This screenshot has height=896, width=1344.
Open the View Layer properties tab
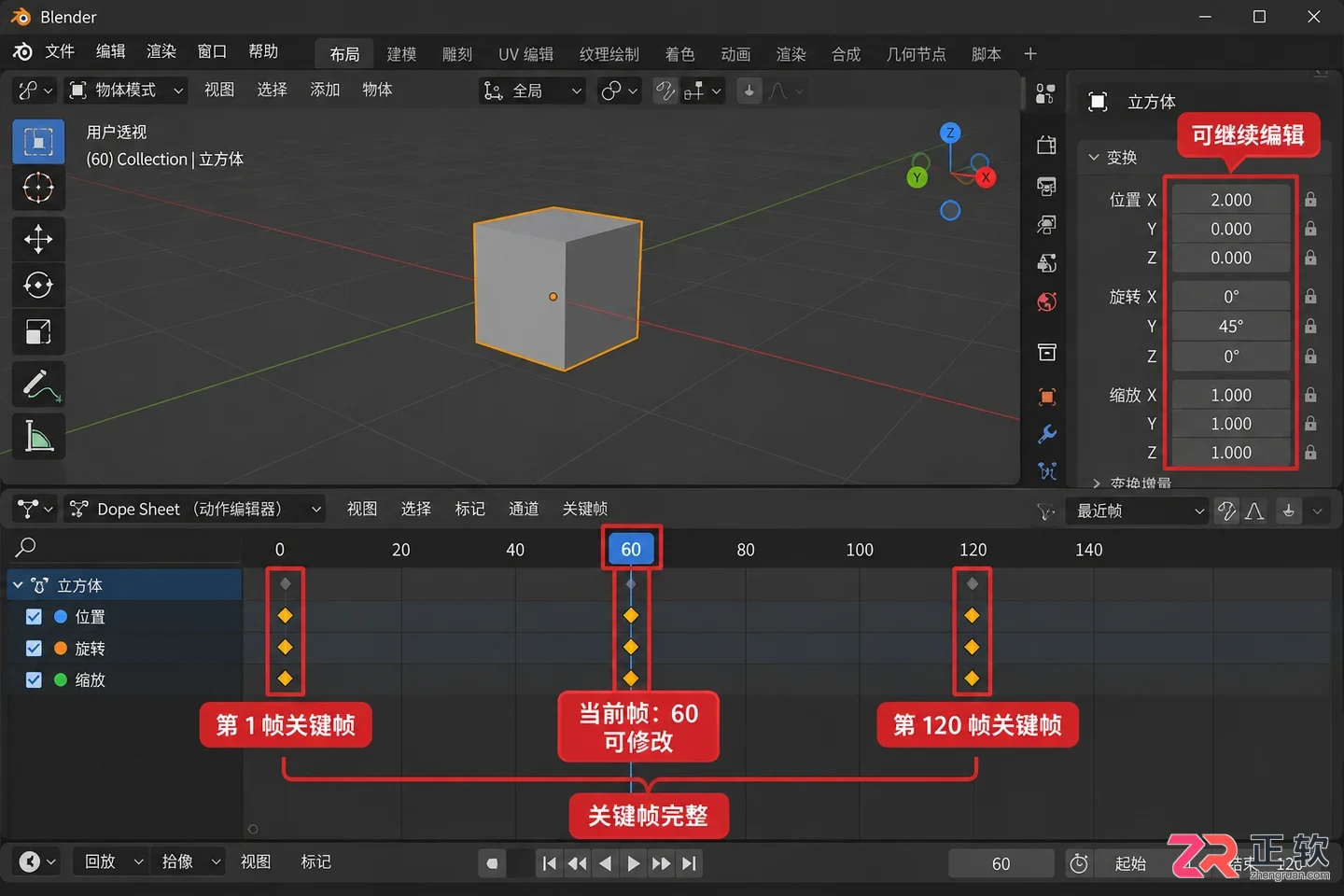point(1046,225)
